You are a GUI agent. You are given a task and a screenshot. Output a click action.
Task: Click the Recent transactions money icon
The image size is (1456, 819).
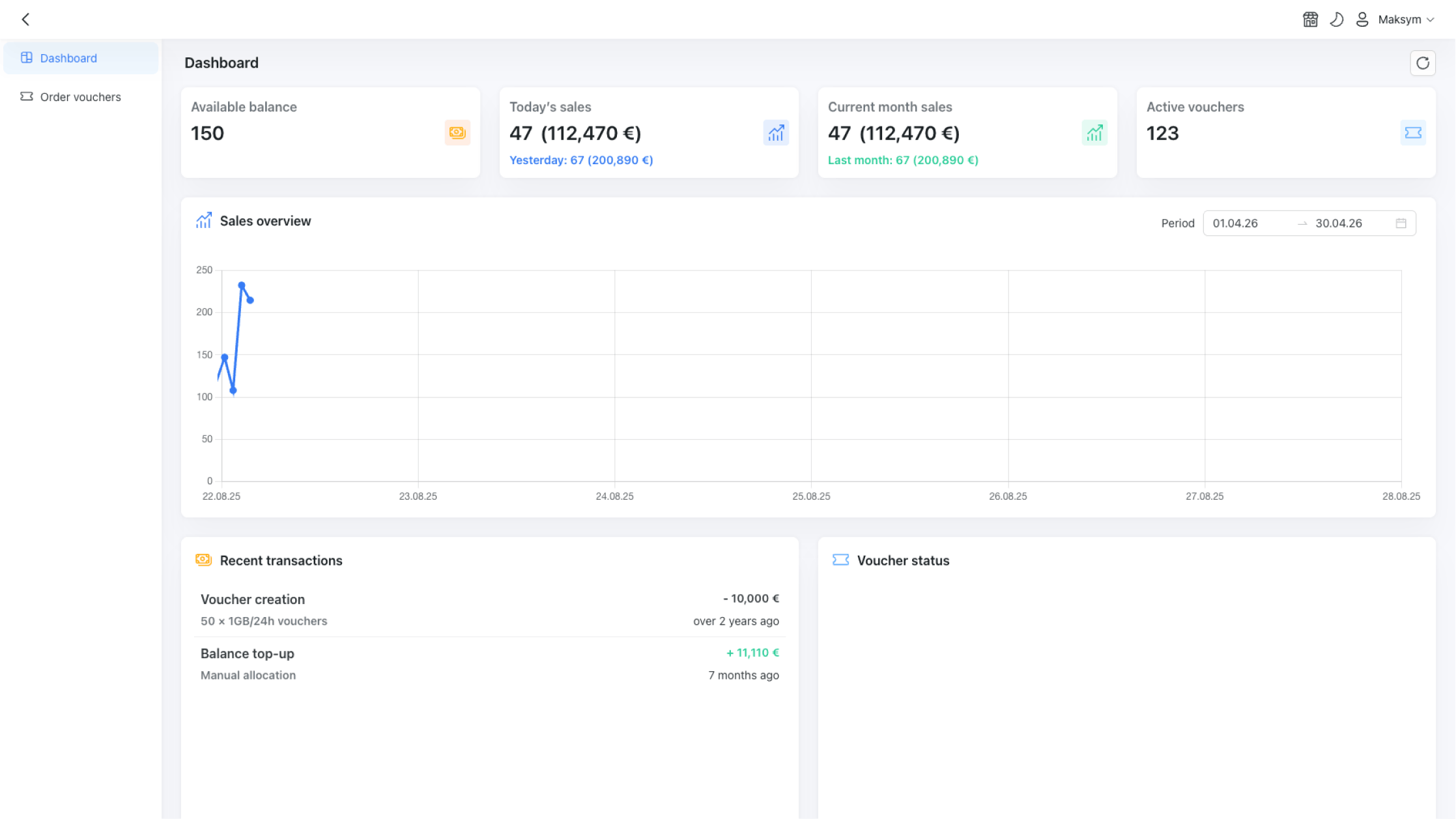pos(204,560)
